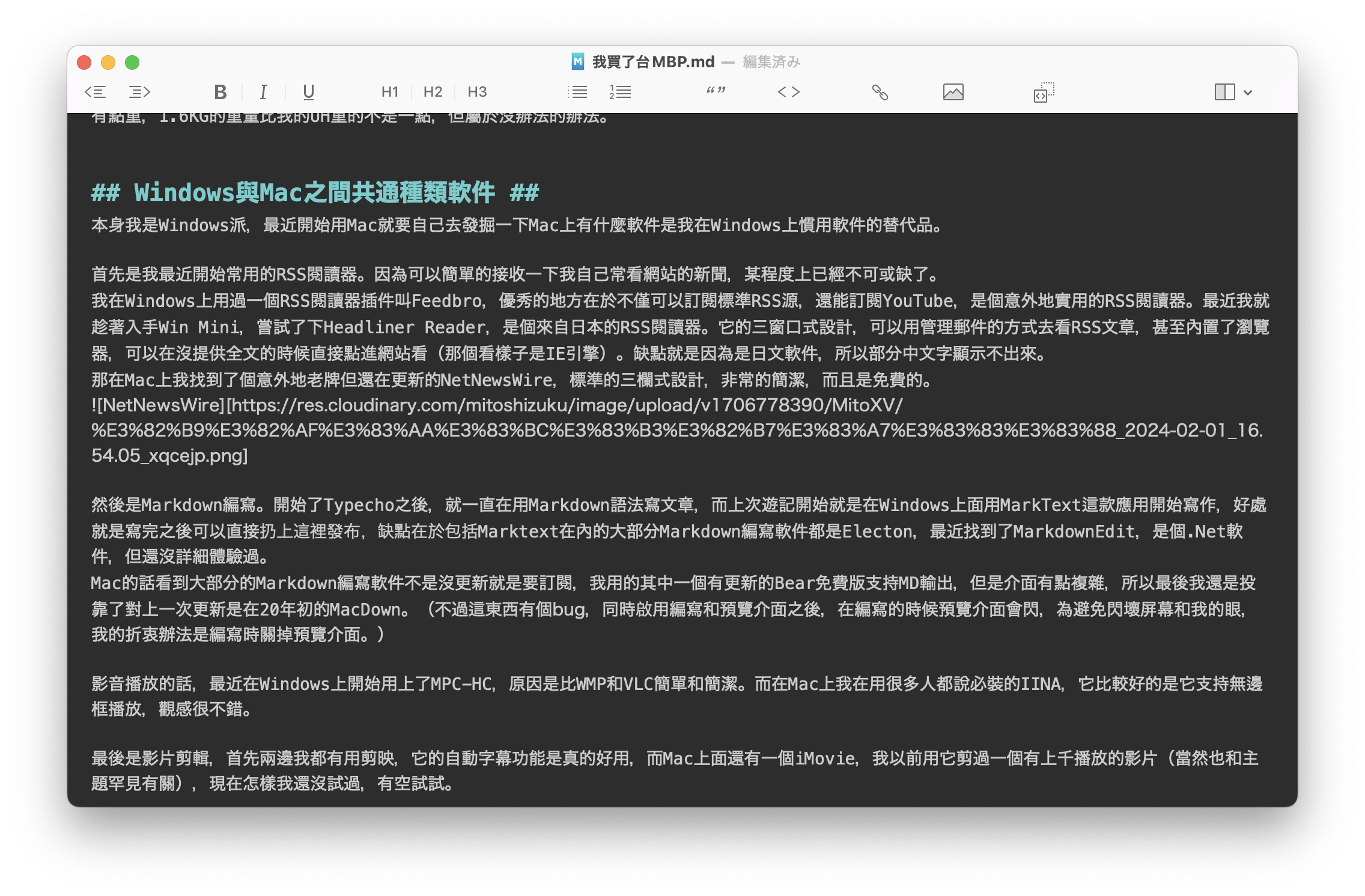Click the heading Windows與Mac之間共通種類軟件
This screenshot has height=896, width=1365.
pyautogui.click(x=315, y=193)
